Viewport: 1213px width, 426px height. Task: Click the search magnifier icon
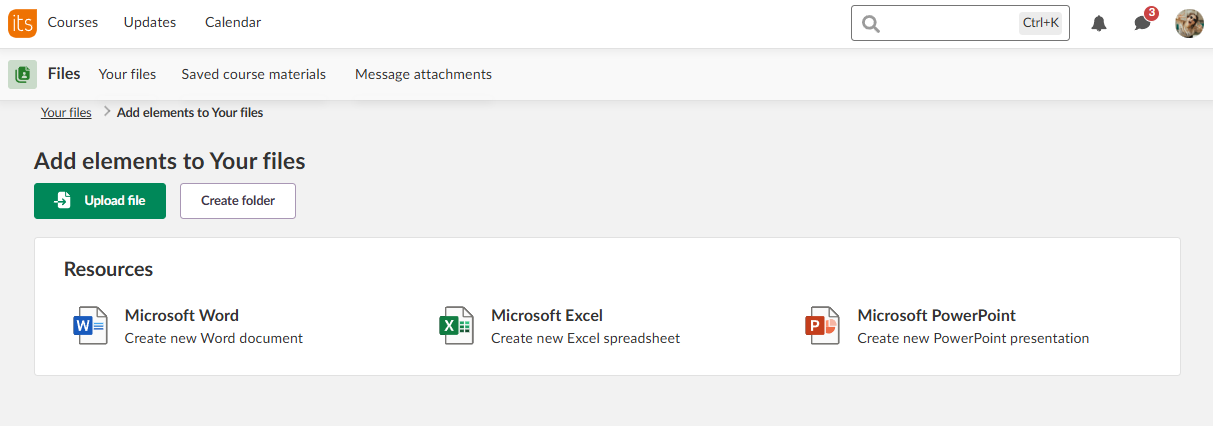[871, 23]
